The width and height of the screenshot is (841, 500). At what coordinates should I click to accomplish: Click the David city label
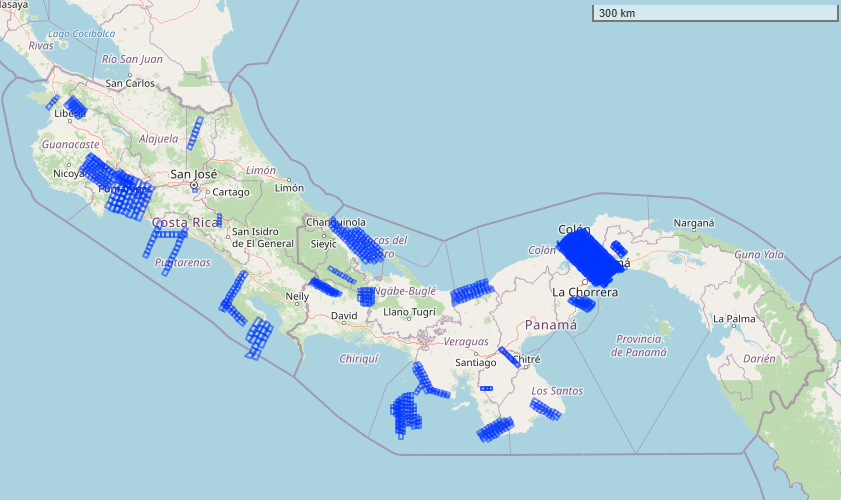click(x=344, y=316)
